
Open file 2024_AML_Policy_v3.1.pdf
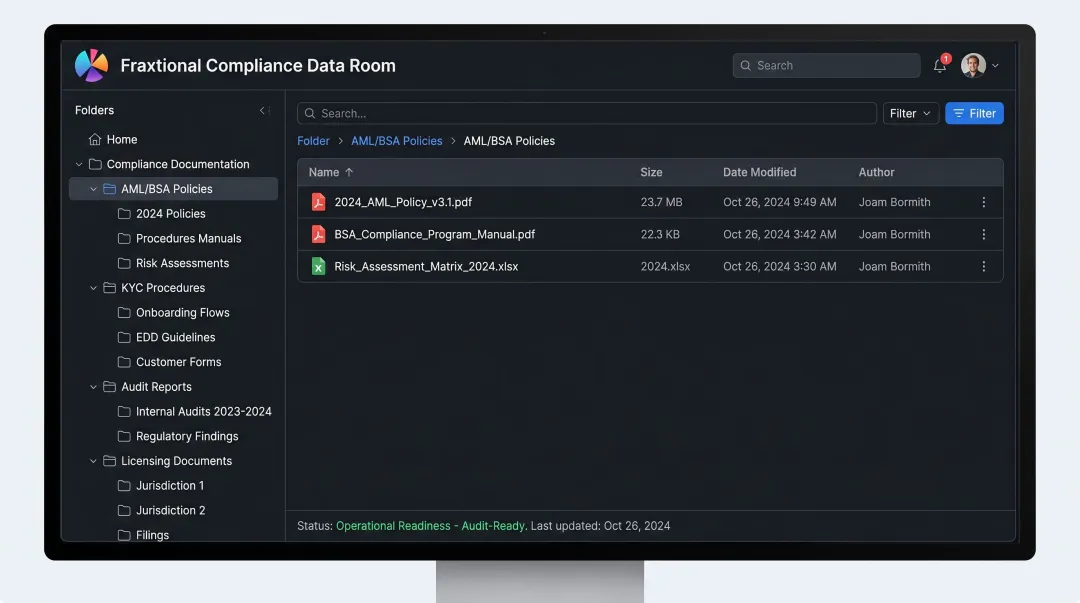(403, 202)
